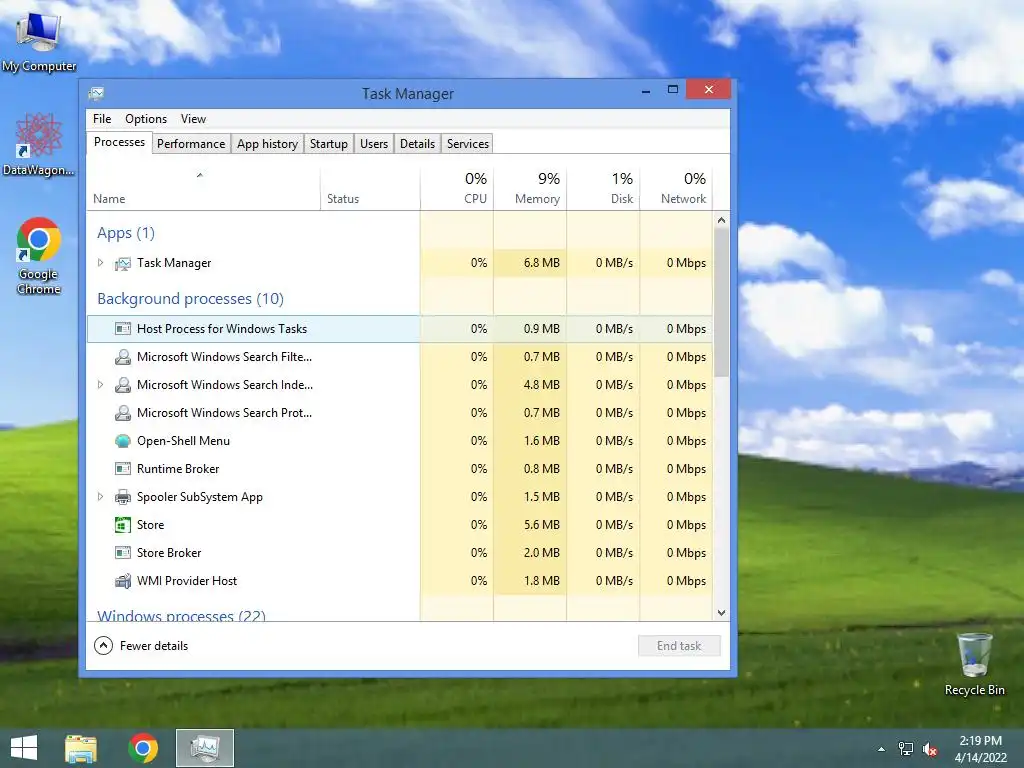
Task: Click the process list scroll down arrow
Action: (x=722, y=613)
